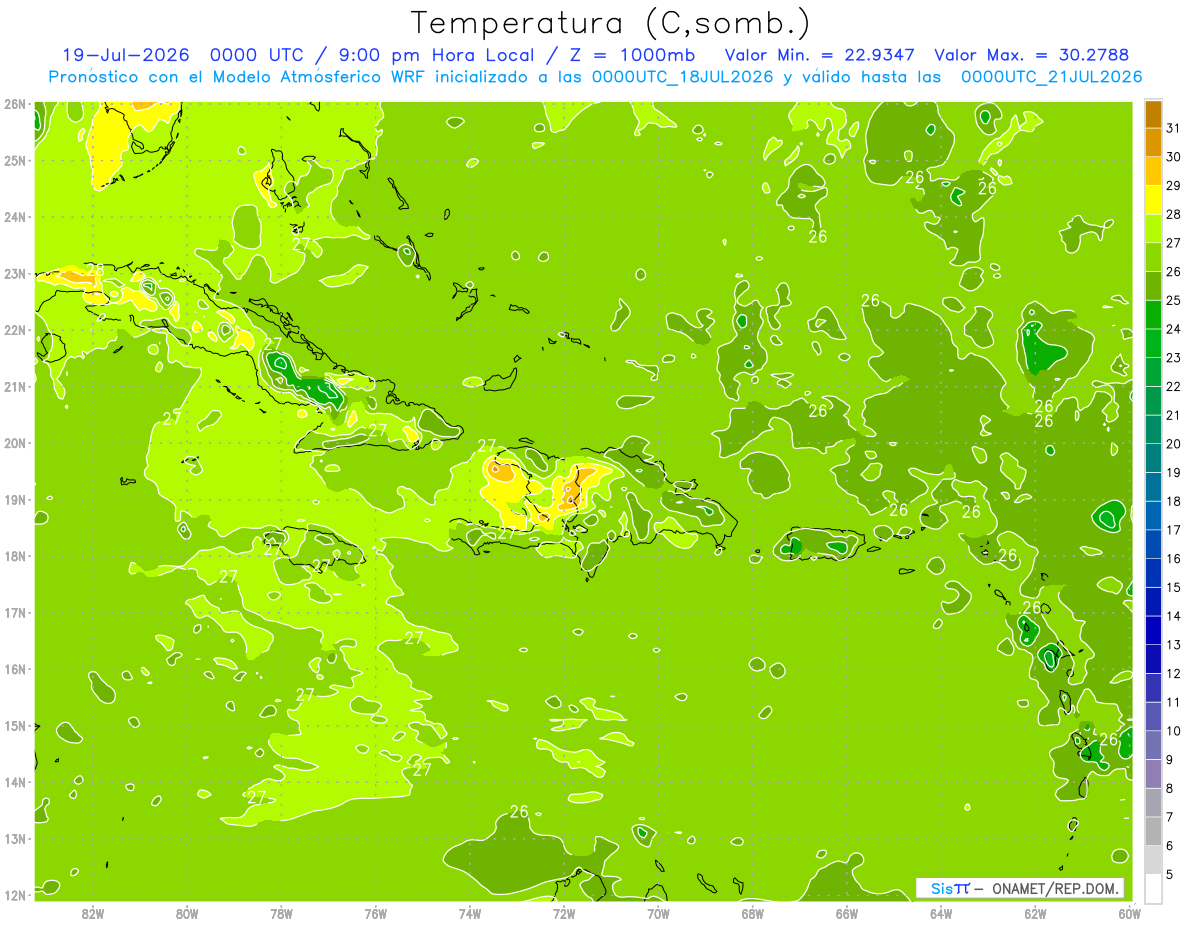This screenshot has width=1200, height=927.
Task: Click the "60W" longitude axis label
Action: click(1129, 914)
